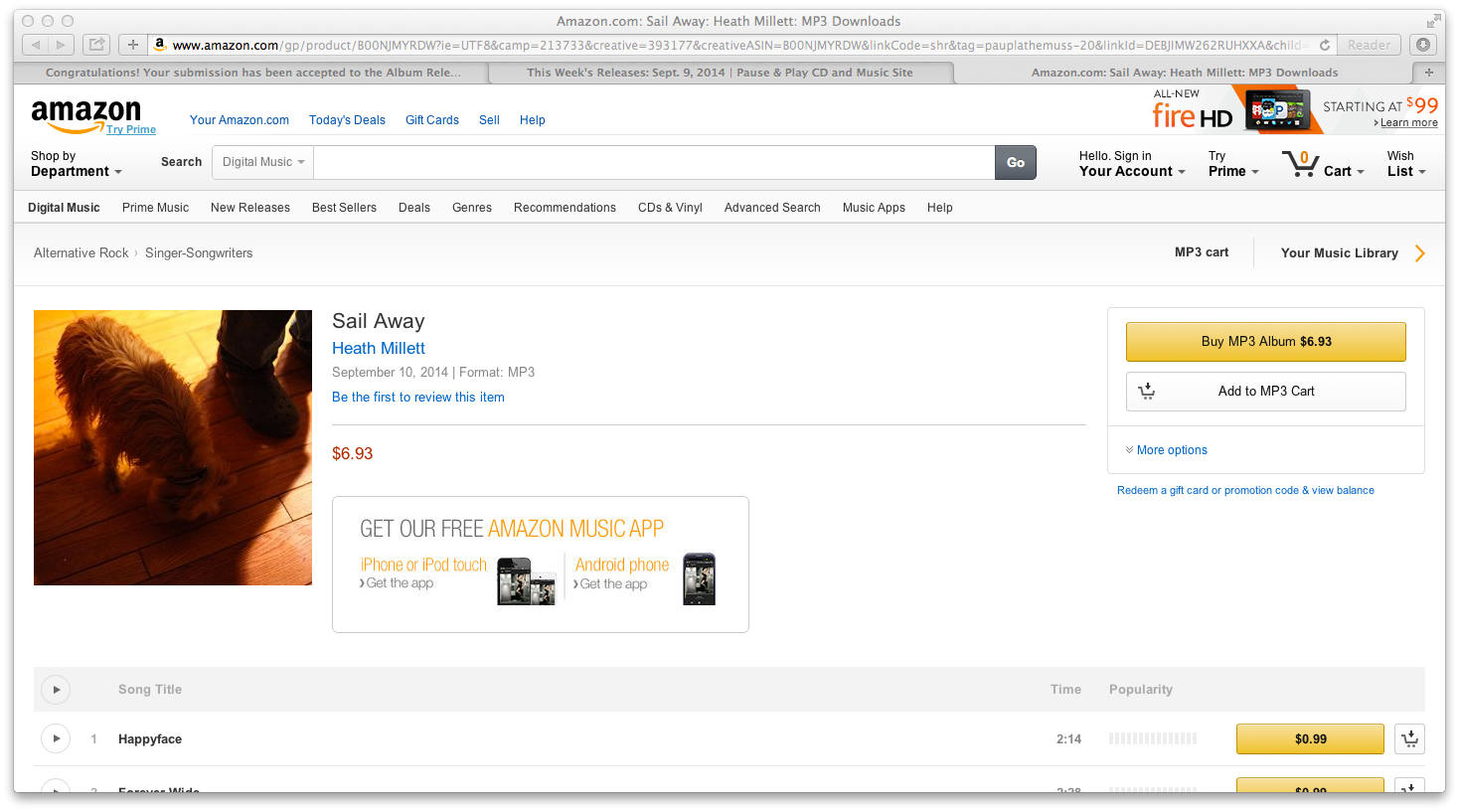
Task: Open Gift Cards link
Action: (432, 120)
